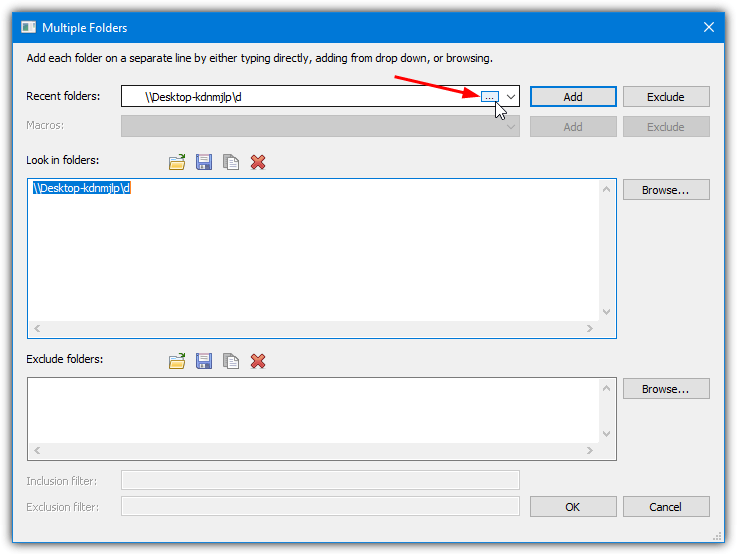The image size is (737, 554).
Task: Select the \\Desktop-kdnmjlp\d entry in Look in list
Action: (x=81, y=188)
